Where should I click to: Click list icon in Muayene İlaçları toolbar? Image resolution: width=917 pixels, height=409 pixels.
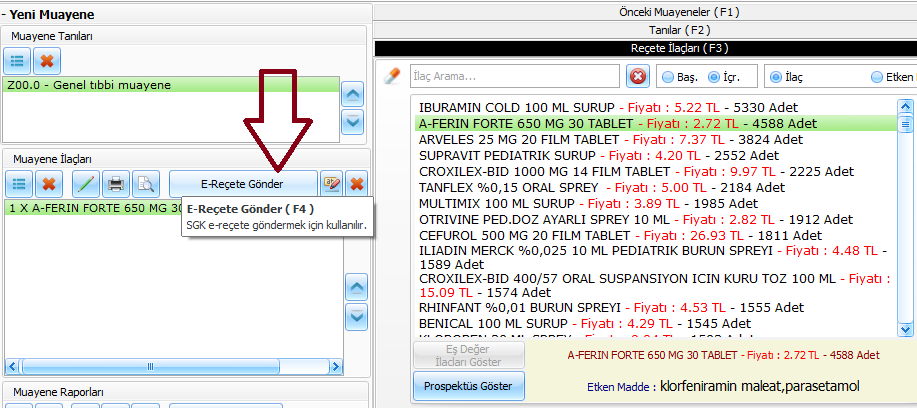pos(18,184)
